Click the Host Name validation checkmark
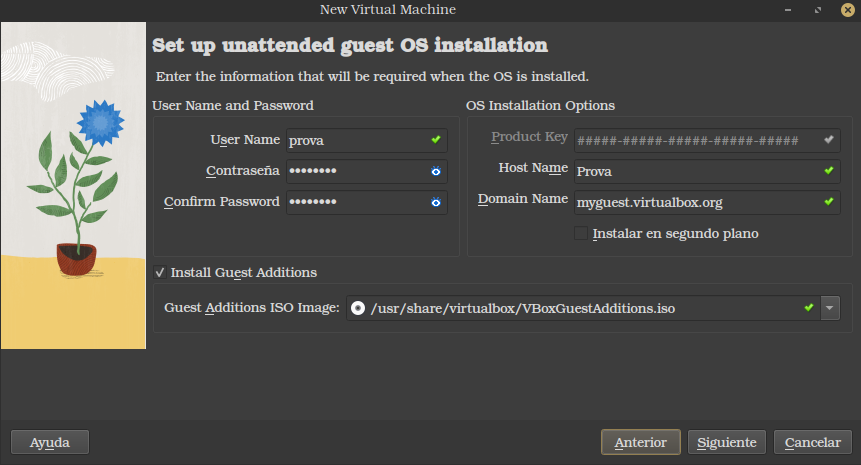 point(828,171)
